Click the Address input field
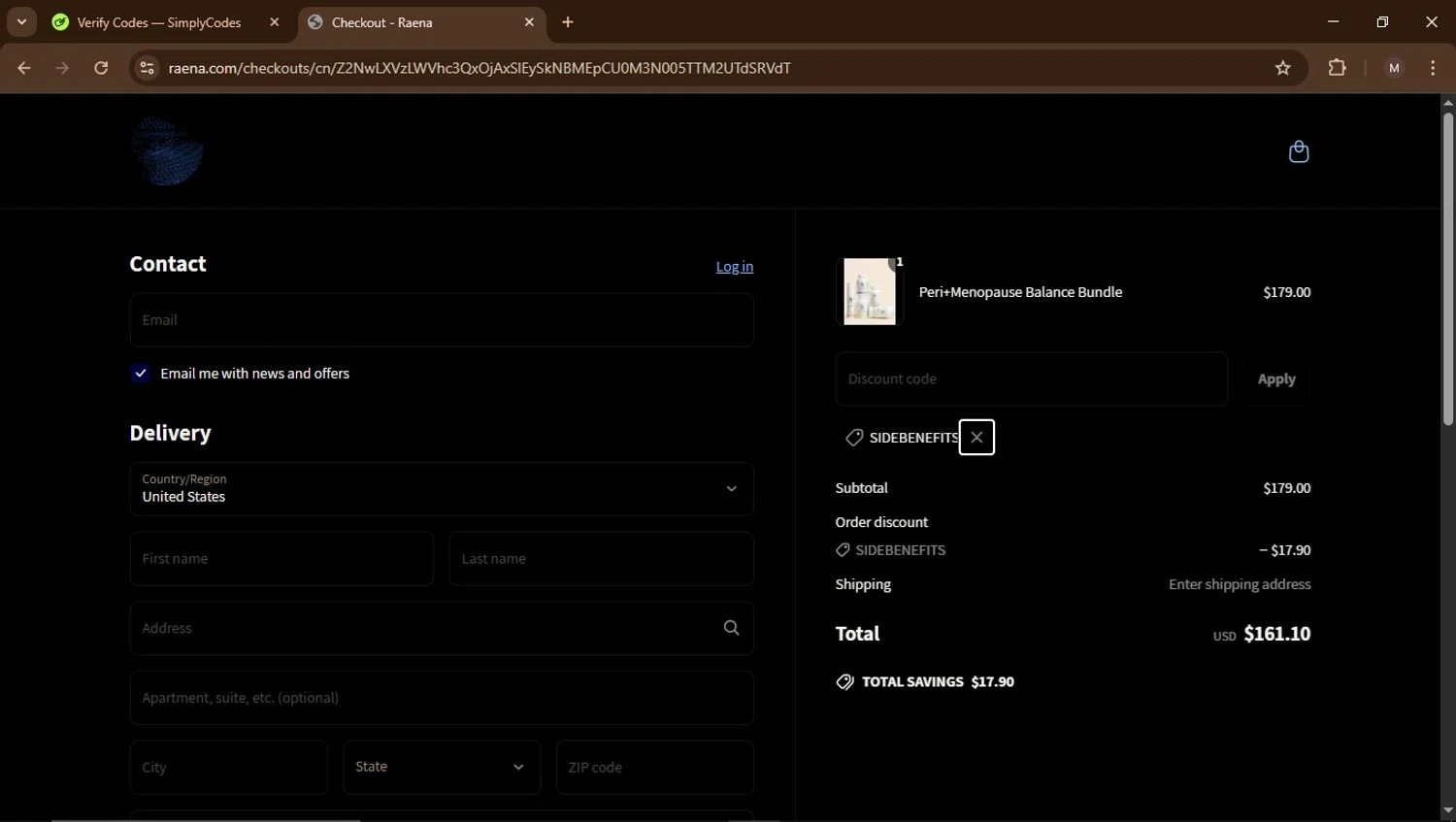 click(x=442, y=629)
